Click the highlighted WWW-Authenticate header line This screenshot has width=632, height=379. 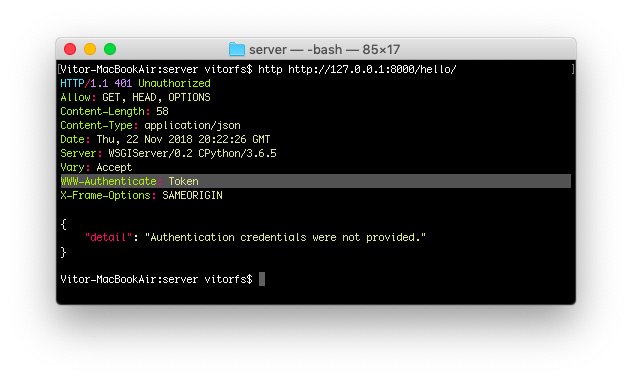click(316, 181)
